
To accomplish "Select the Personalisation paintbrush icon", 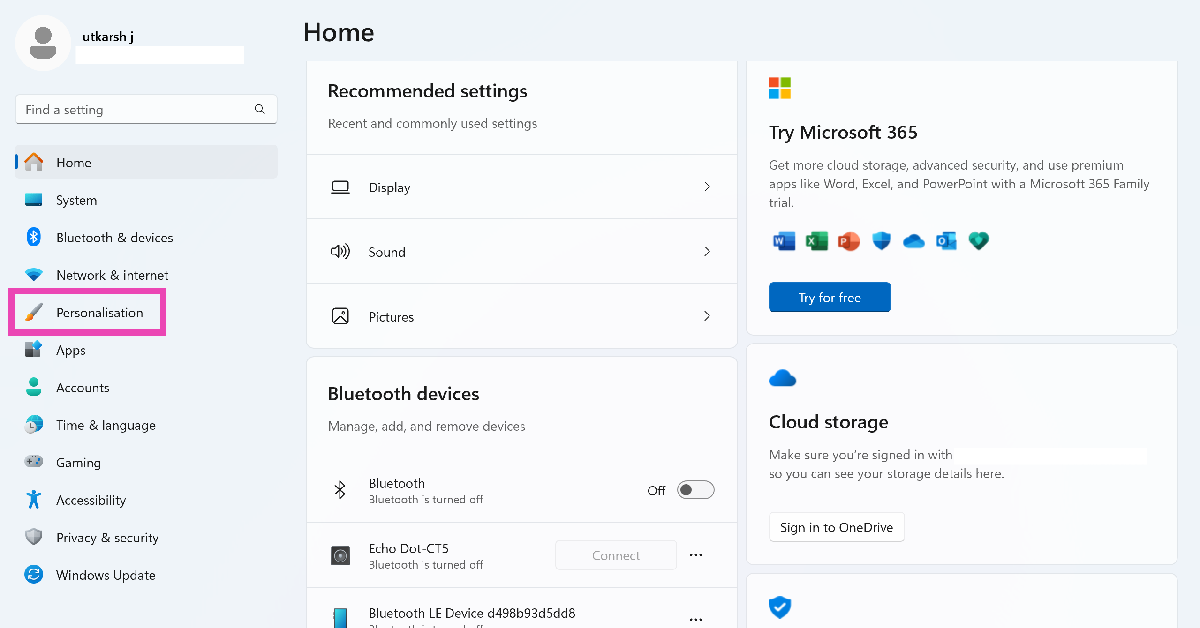I will pos(34,313).
